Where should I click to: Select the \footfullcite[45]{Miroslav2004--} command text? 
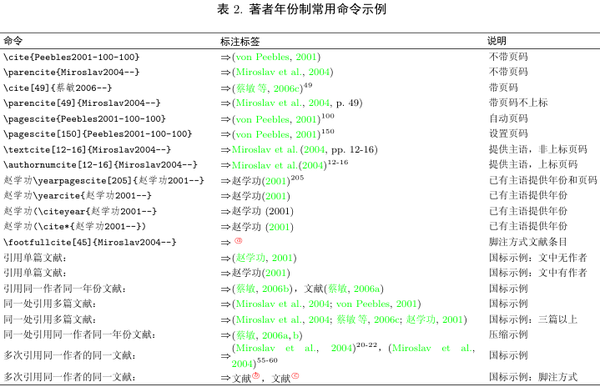[x=90, y=242]
